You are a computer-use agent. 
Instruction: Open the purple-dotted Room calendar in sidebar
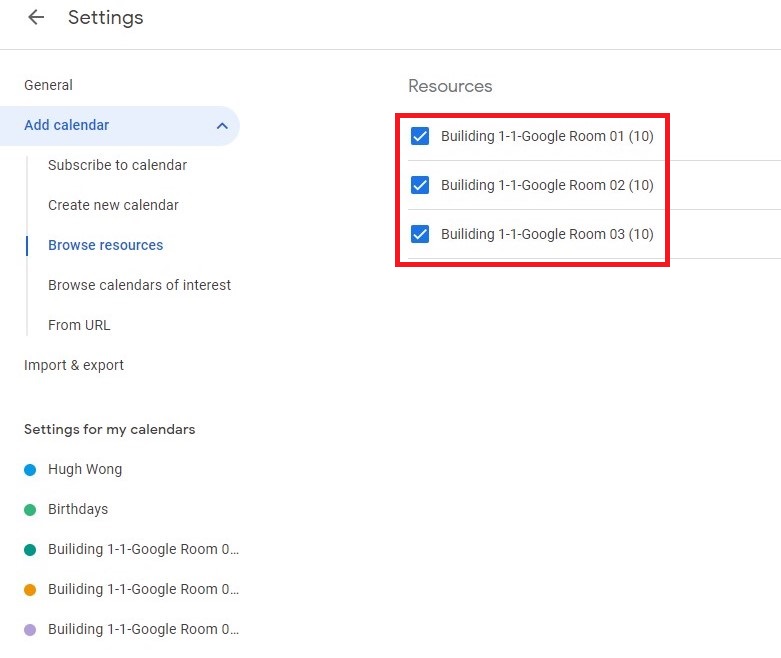[x=143, y=629]
